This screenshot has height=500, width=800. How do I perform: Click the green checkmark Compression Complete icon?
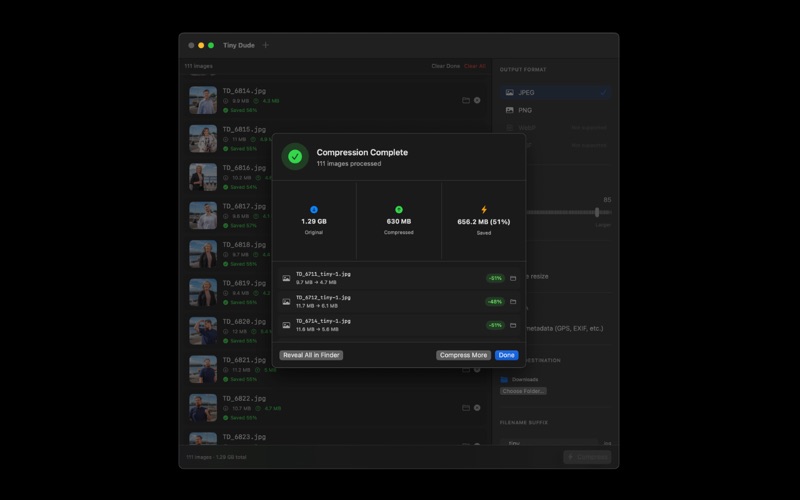coord(295,157)
